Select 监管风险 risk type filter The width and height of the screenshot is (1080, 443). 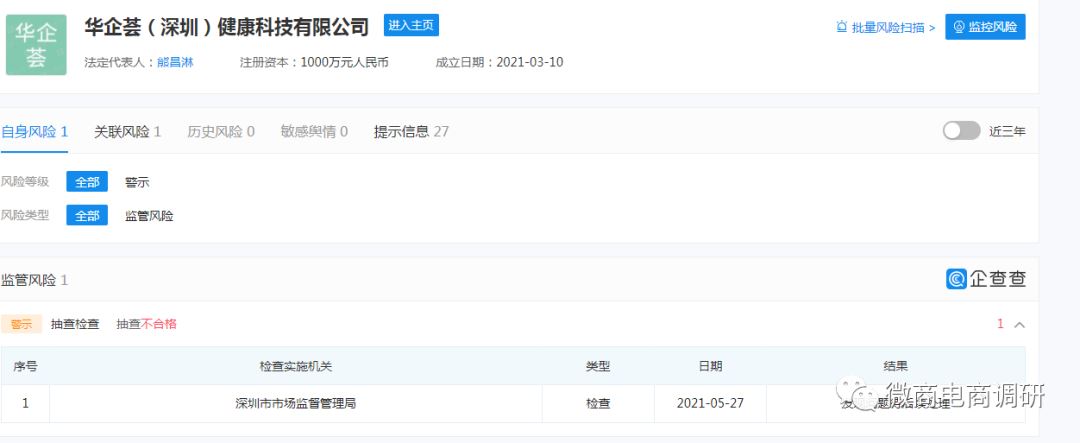149,216
